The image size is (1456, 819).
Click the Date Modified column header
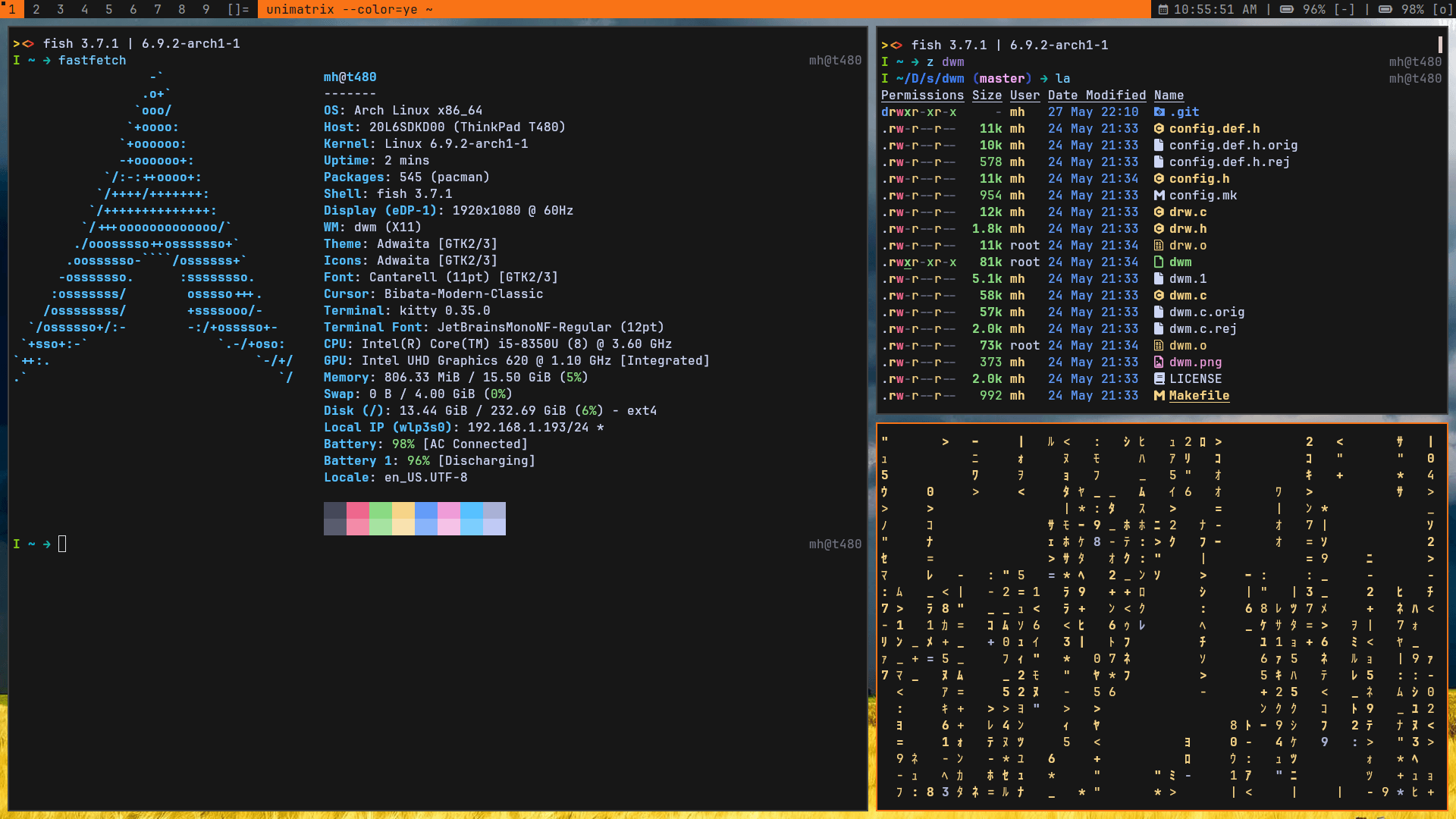click(x=1097, y=96)
